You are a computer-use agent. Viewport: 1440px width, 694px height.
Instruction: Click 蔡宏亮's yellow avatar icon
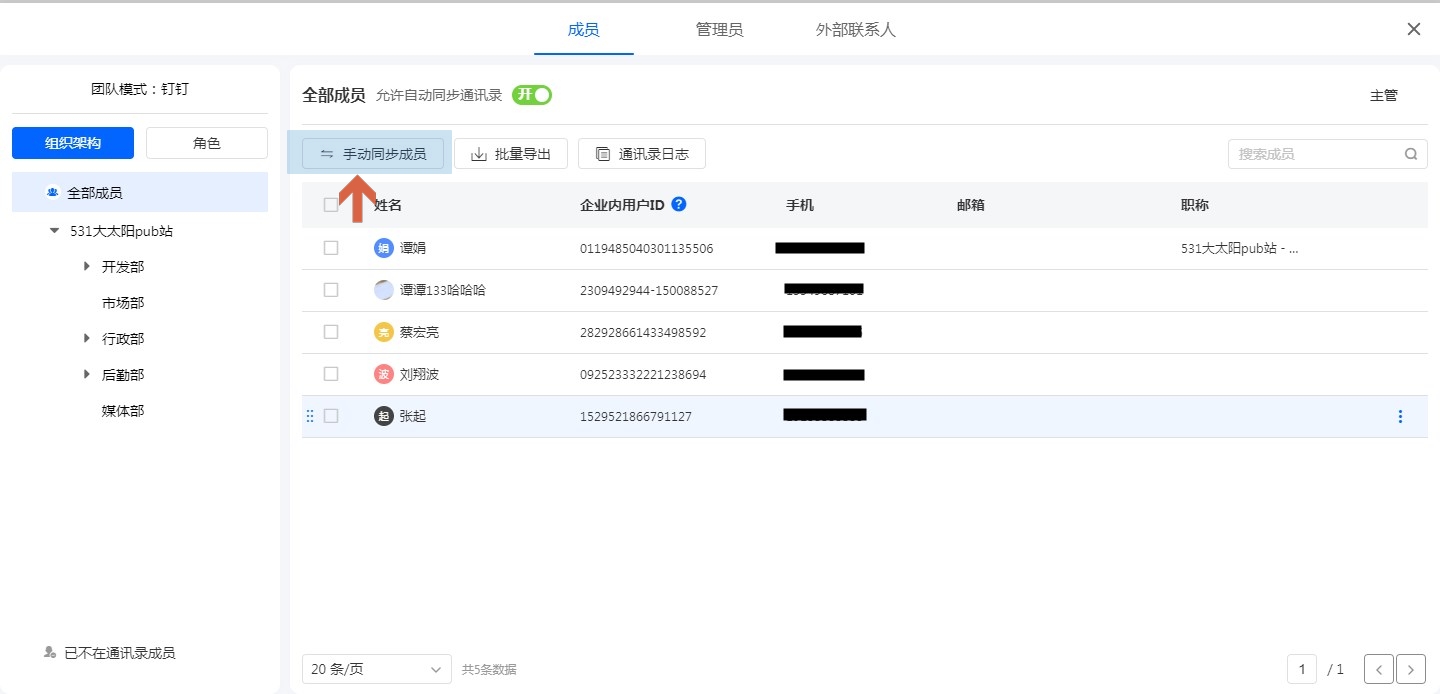384,332
